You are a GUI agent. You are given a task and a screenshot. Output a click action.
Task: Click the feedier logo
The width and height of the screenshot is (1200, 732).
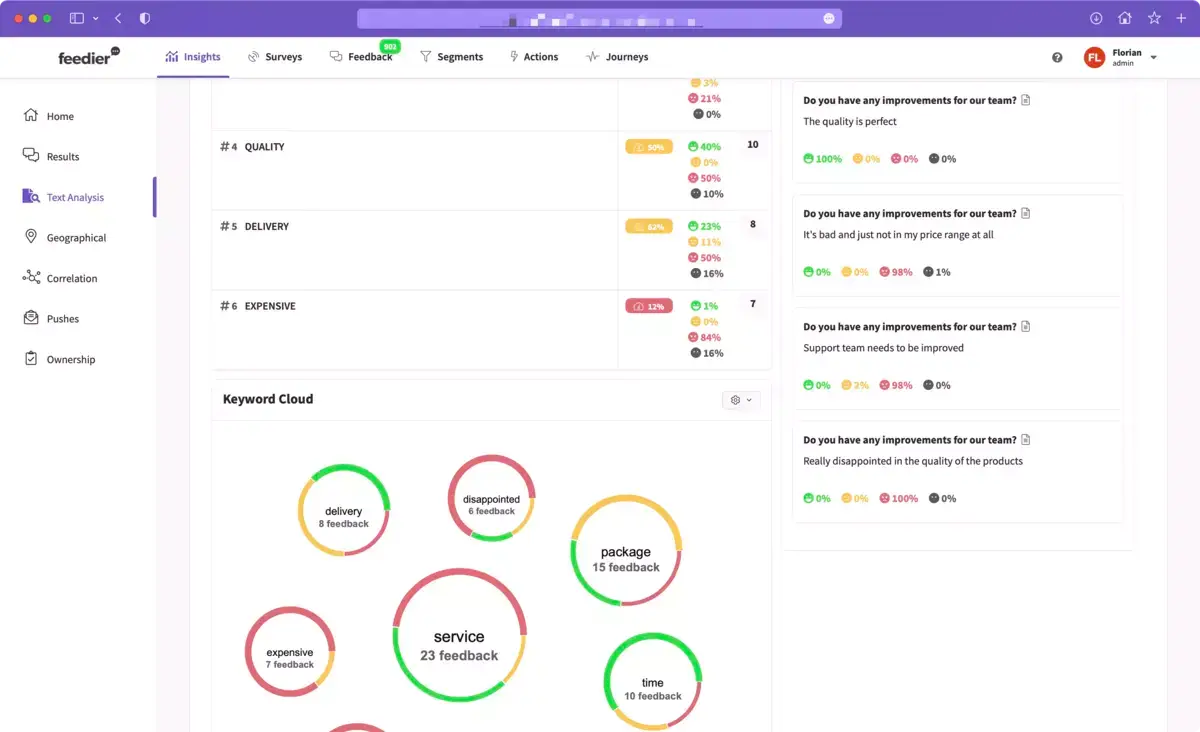[x=88, y=57]
